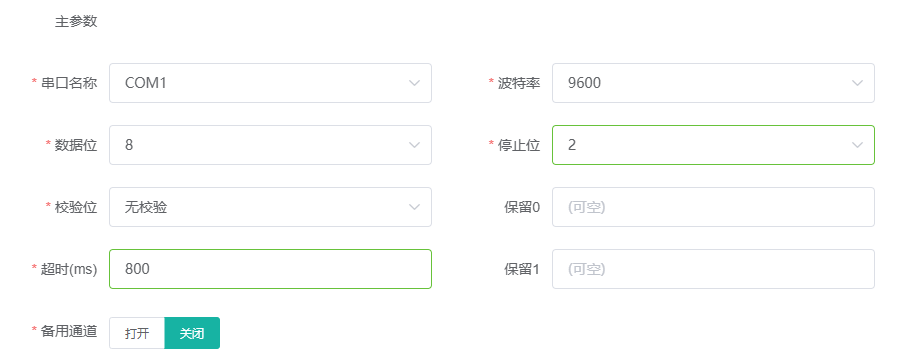This screenshot has height=362, width=902.
Task: Set 备用通道 to 关闭
Action: tap(192, 333)
